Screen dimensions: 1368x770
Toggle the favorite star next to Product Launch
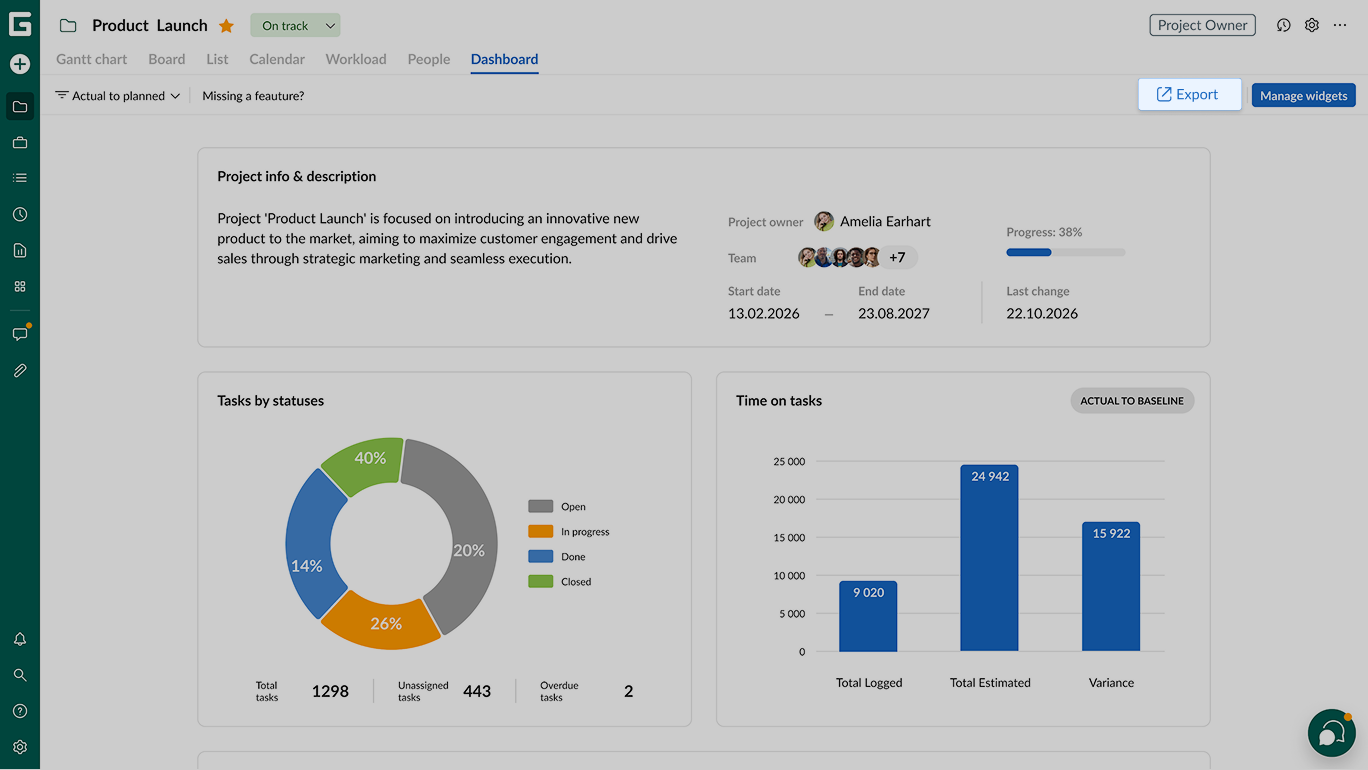pos(226,26)
